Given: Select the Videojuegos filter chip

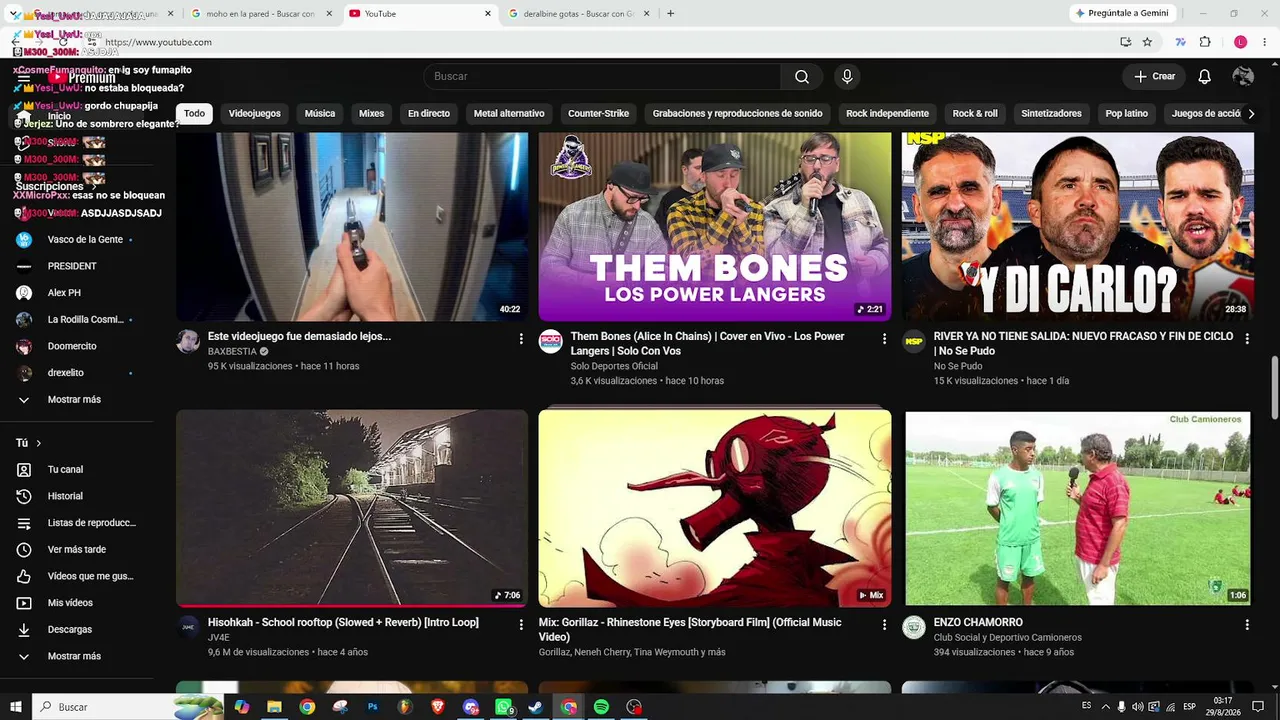Looking at the screenshot, I should pos(255,114).
